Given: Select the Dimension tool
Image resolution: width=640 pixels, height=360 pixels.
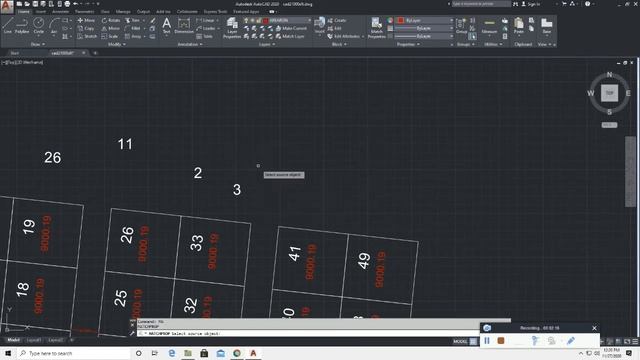Looking at the screenshot, I should click(184, 26).
